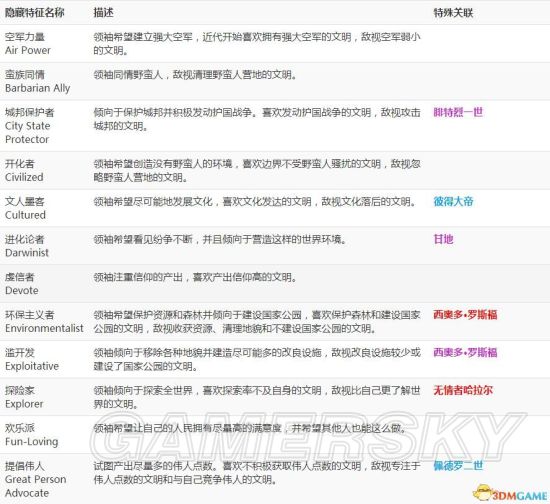Image resolution: width=550 pixels, height=504 pixels.
Task: Open the 佩德罗二世 link in Great Person Advocate row
Action: pos(458,465)
